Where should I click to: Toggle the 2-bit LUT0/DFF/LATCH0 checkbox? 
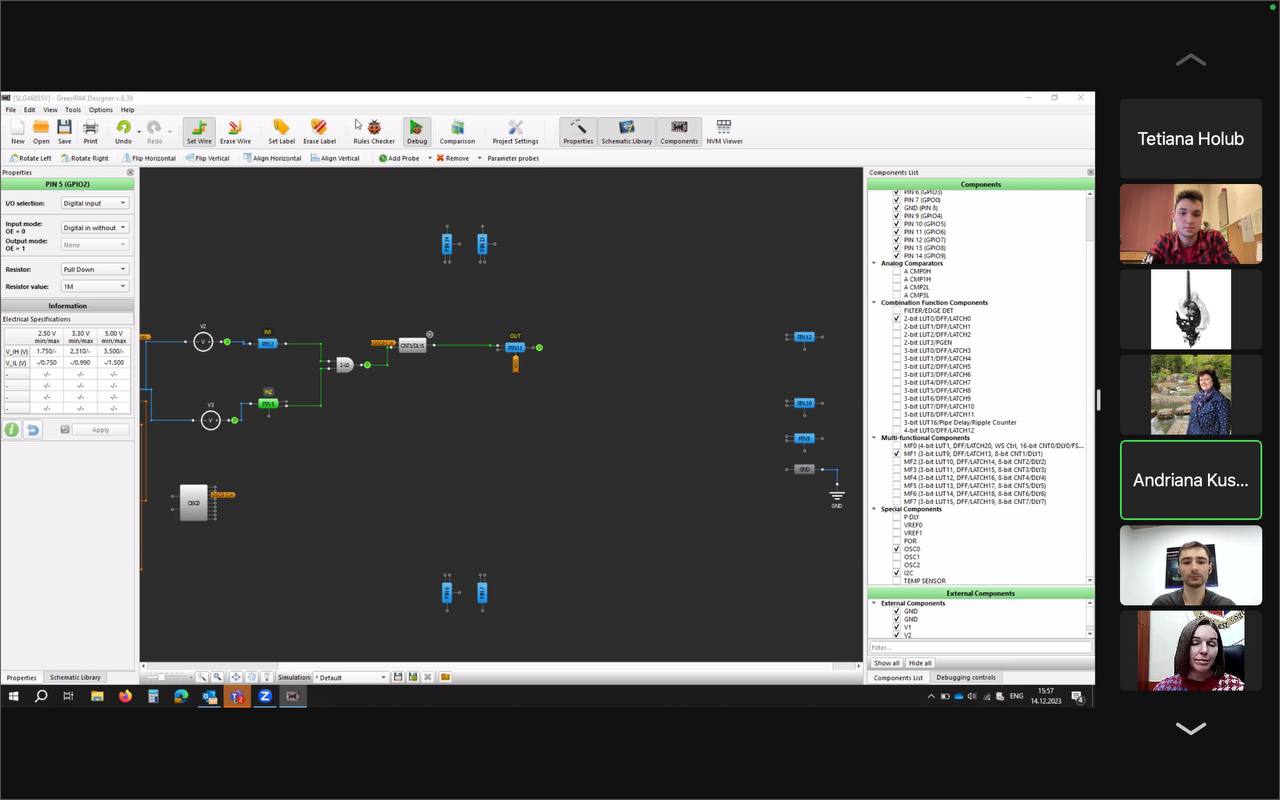(897, 319)
